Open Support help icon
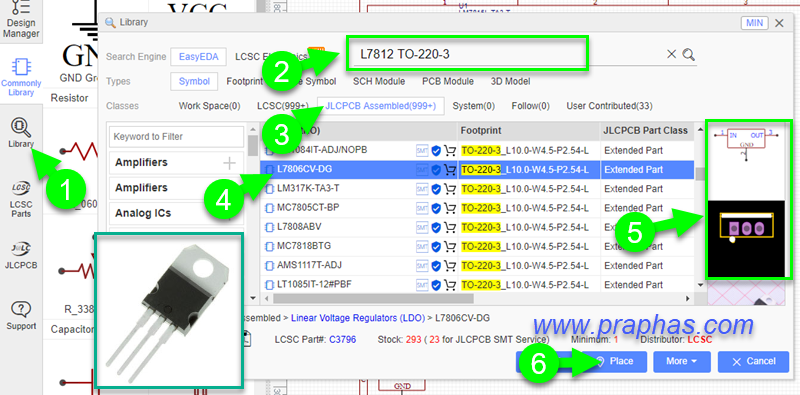This screenshot has width=800, height=395. point(21,316)
